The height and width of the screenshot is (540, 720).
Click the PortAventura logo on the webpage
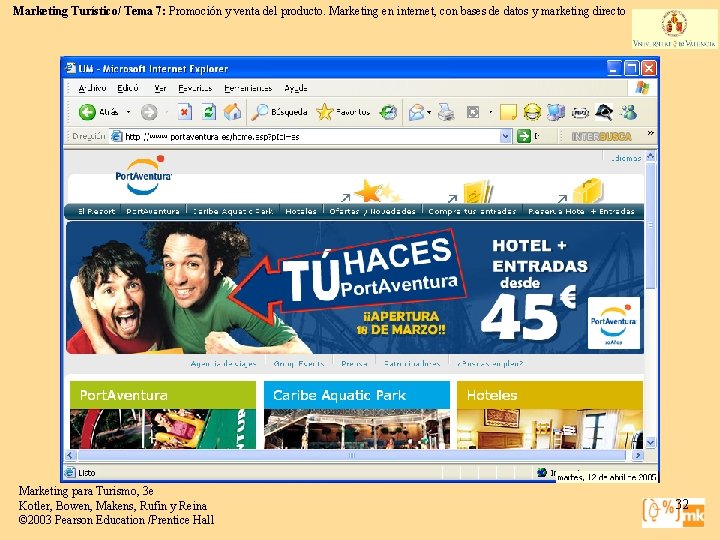(143, 175)
